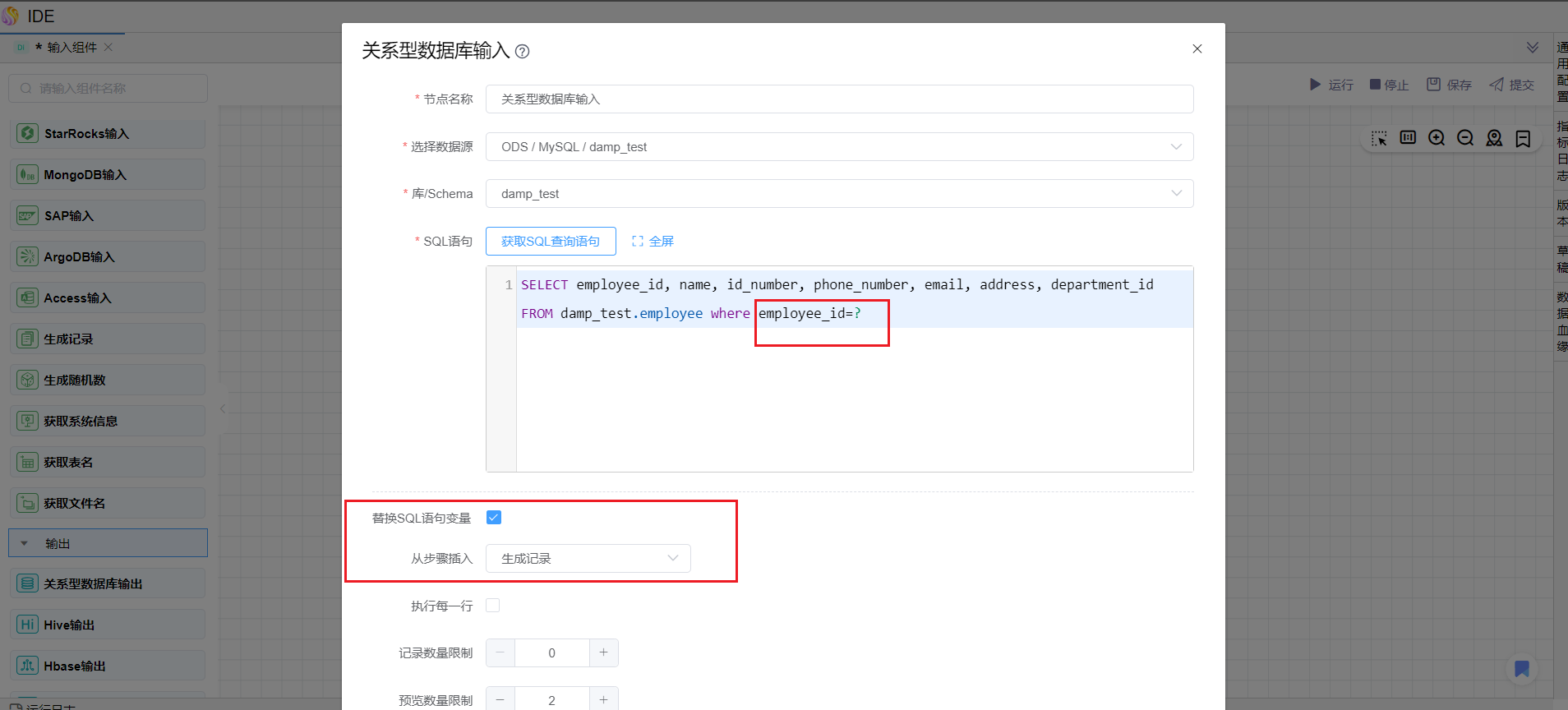The height and width of the screenshot is (710, 1568).
Task: Click the 全屏 fullscreen editor icon
Action: (637, 242)
